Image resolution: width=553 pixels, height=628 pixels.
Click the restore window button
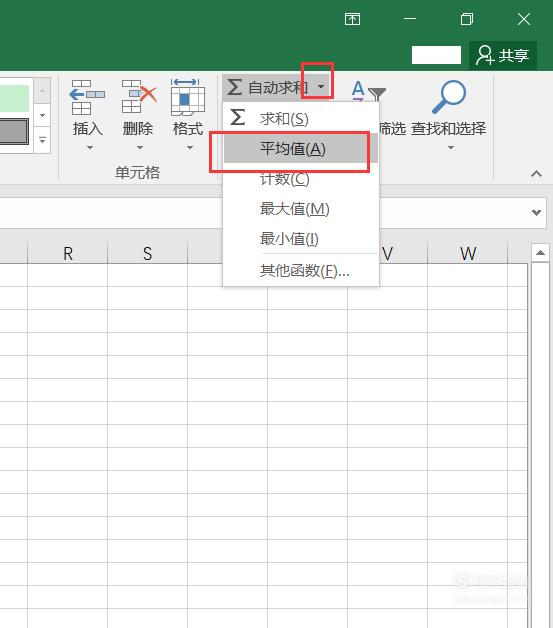click(467, 19)
